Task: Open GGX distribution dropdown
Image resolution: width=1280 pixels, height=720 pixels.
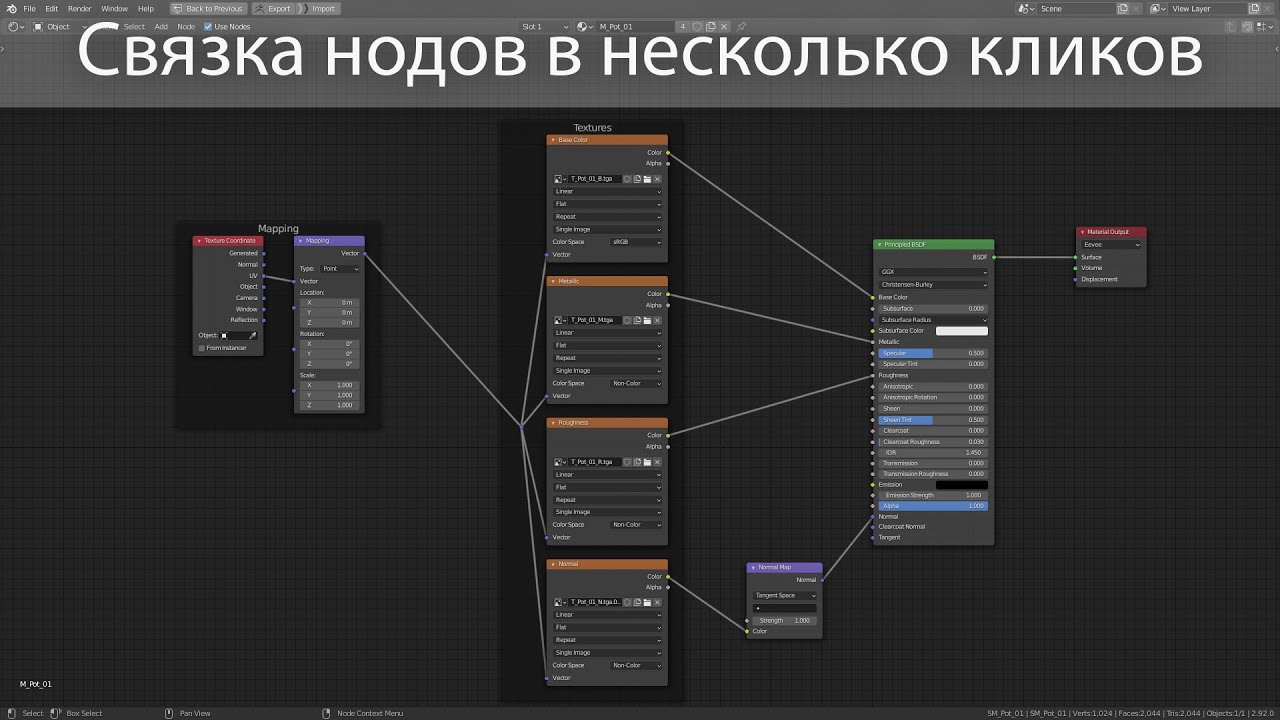Action: [934, 272]
